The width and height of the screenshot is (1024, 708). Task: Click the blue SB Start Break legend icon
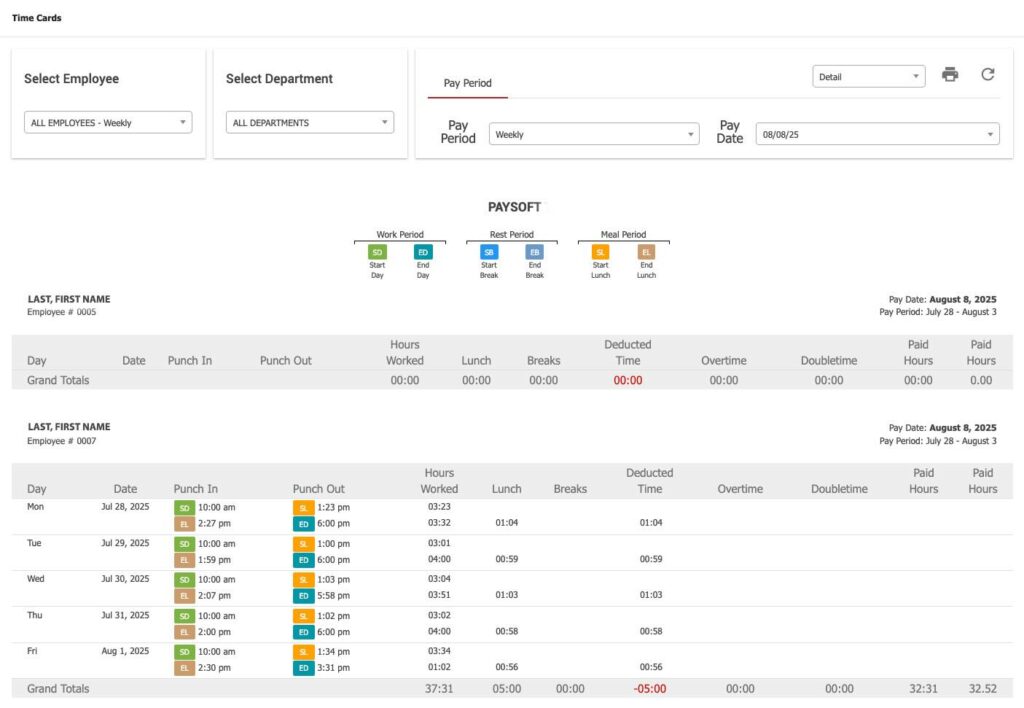click(489, 252)
